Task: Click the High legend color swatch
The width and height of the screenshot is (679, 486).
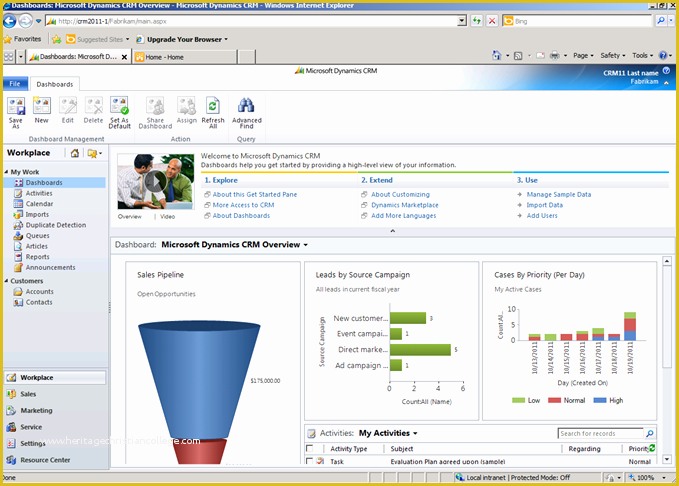Action: tap(600, 400)
